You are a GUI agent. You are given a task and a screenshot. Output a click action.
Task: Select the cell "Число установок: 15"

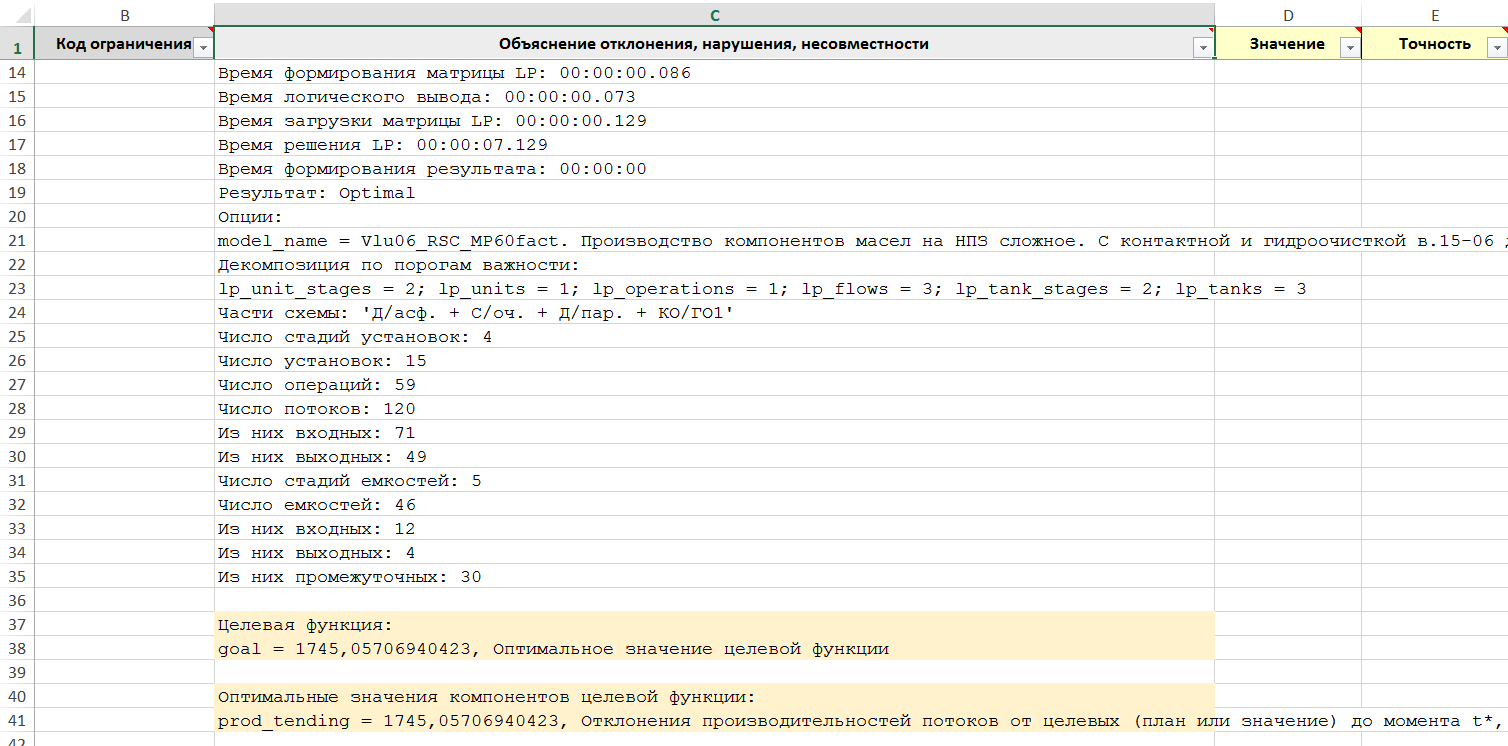pyautogui.click(x=322, y=361)
